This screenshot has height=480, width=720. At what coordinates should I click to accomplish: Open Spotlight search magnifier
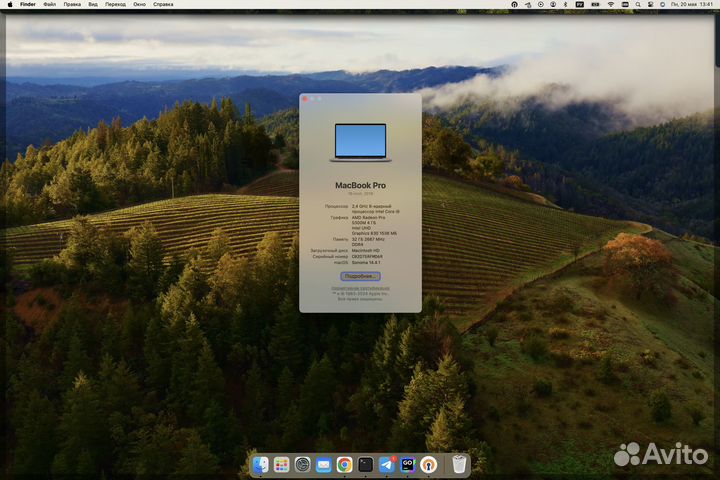(638, 4)
